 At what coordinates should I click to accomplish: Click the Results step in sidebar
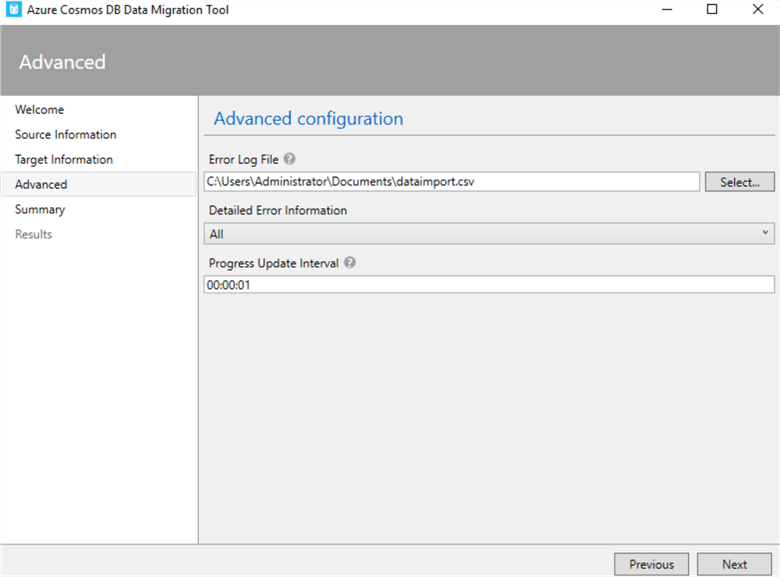(34, 235)
